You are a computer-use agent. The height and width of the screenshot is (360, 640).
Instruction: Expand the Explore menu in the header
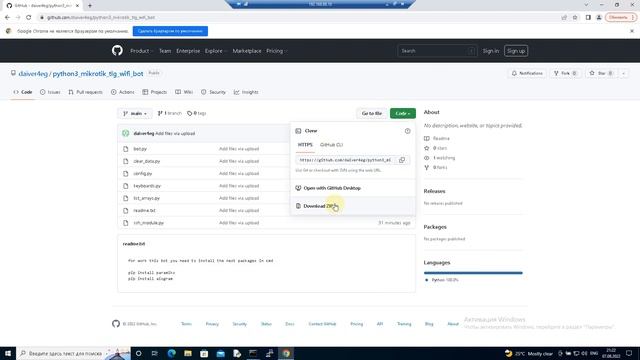pyautogui.click(x=215, y=51)
